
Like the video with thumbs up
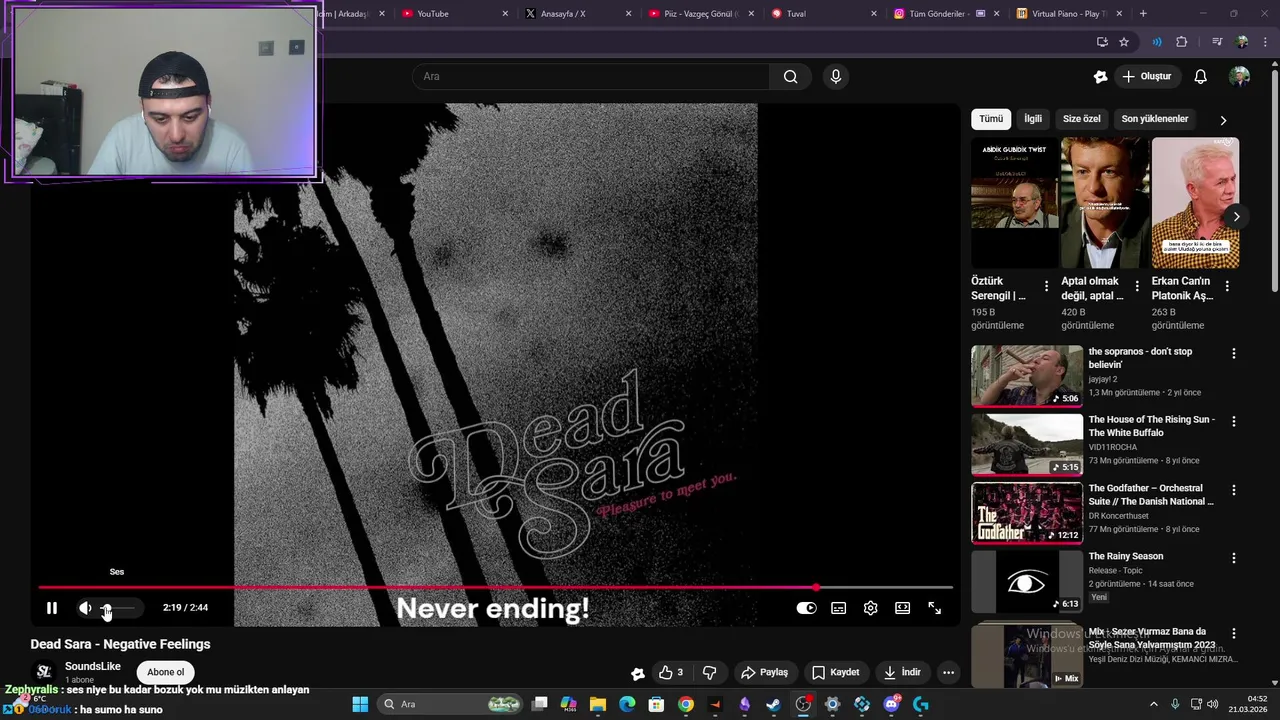click(671, 672)
